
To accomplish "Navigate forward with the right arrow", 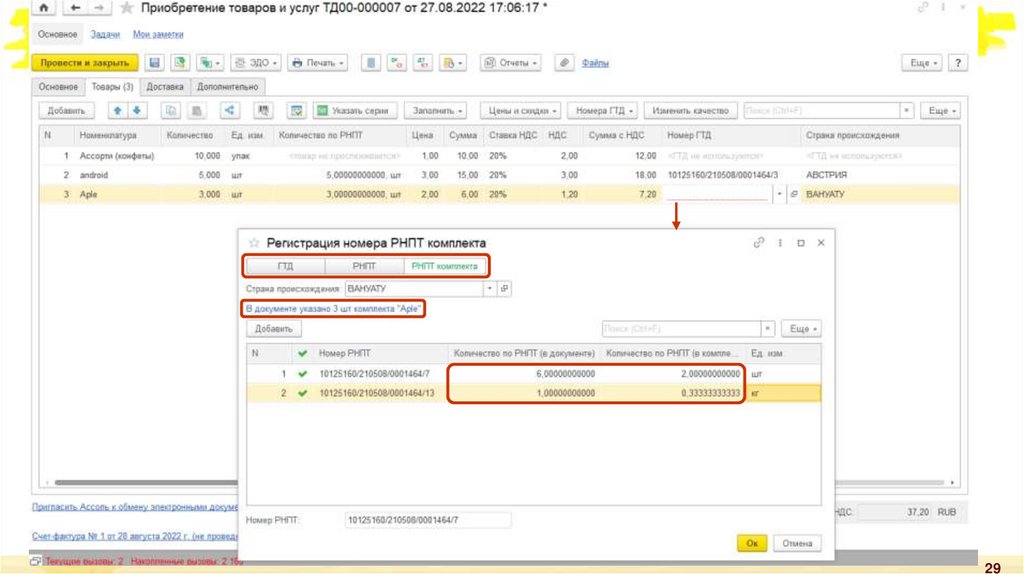I will pos(99,8).
